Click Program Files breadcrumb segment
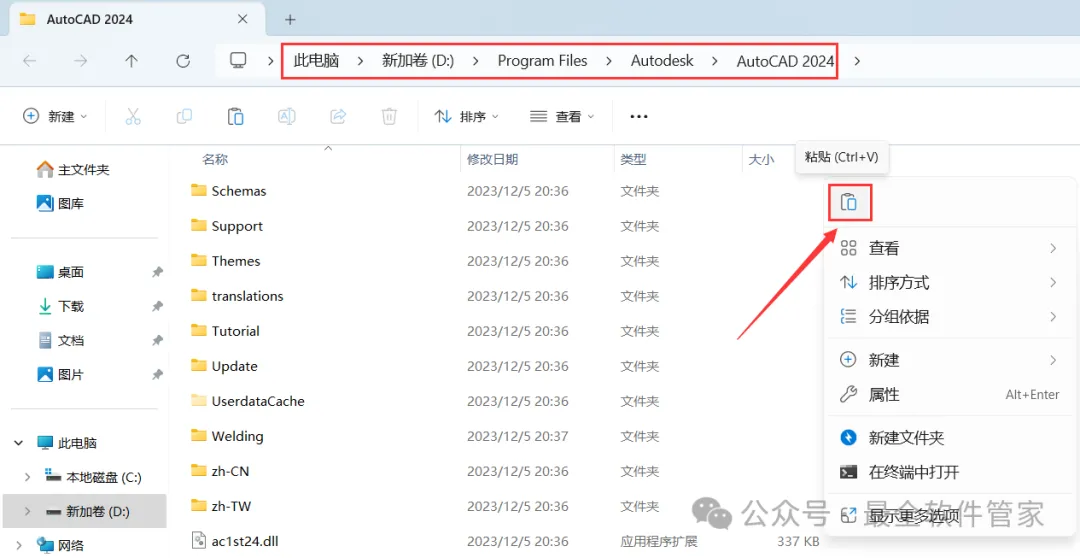The width and height of the screenshot is (1080, 558). pos(543,61)
